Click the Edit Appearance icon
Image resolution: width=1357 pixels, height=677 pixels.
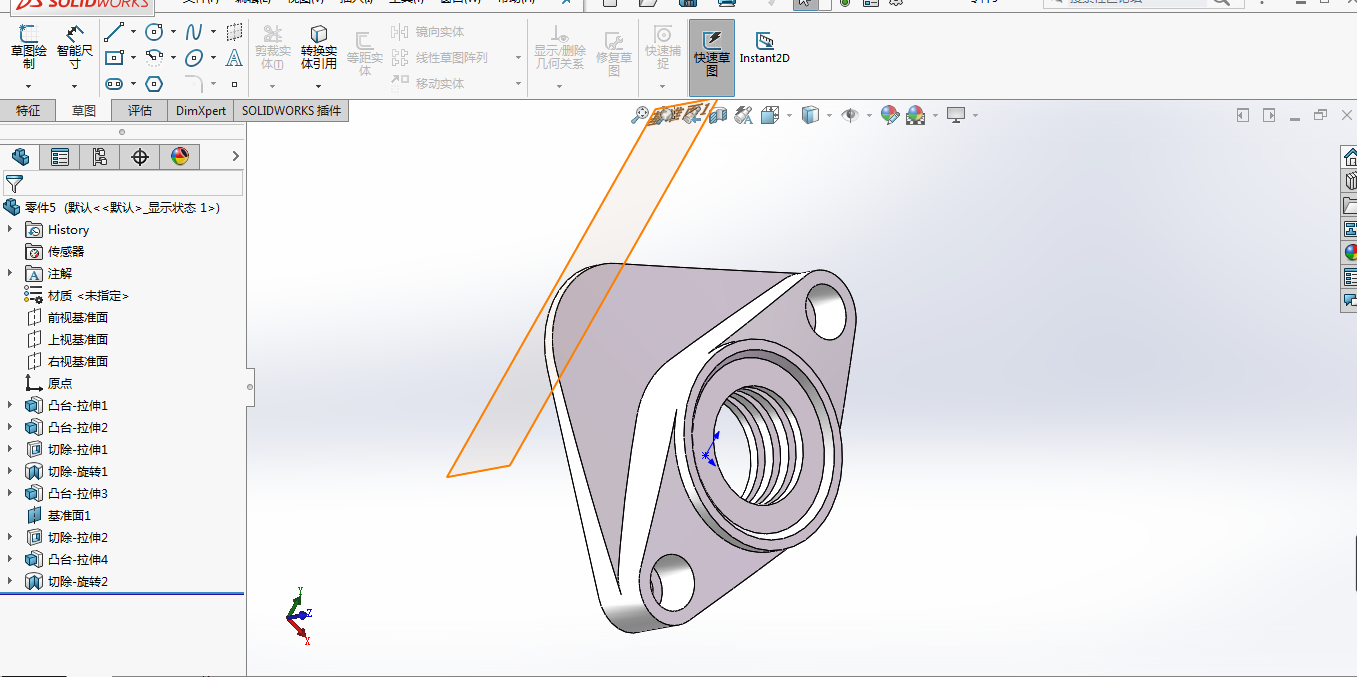click(889, 116)
